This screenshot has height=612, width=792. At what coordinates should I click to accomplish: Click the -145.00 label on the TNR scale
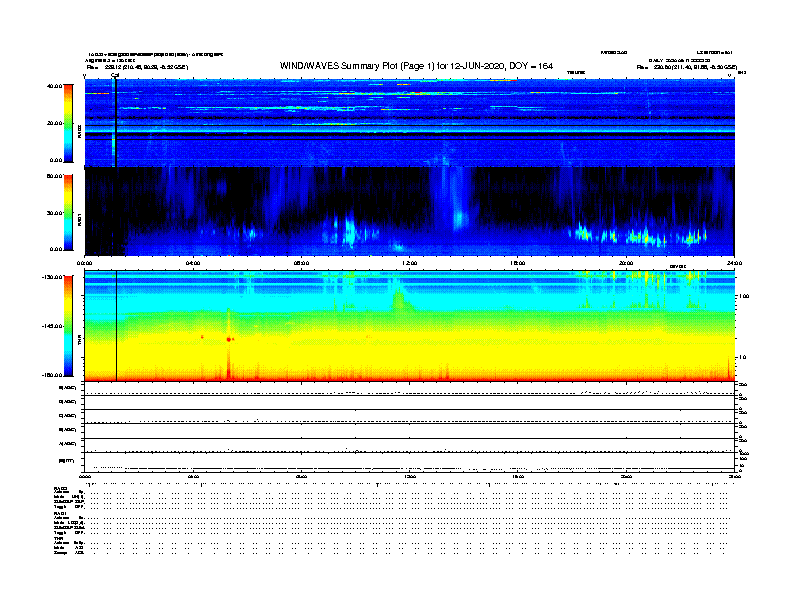(52, 326)
